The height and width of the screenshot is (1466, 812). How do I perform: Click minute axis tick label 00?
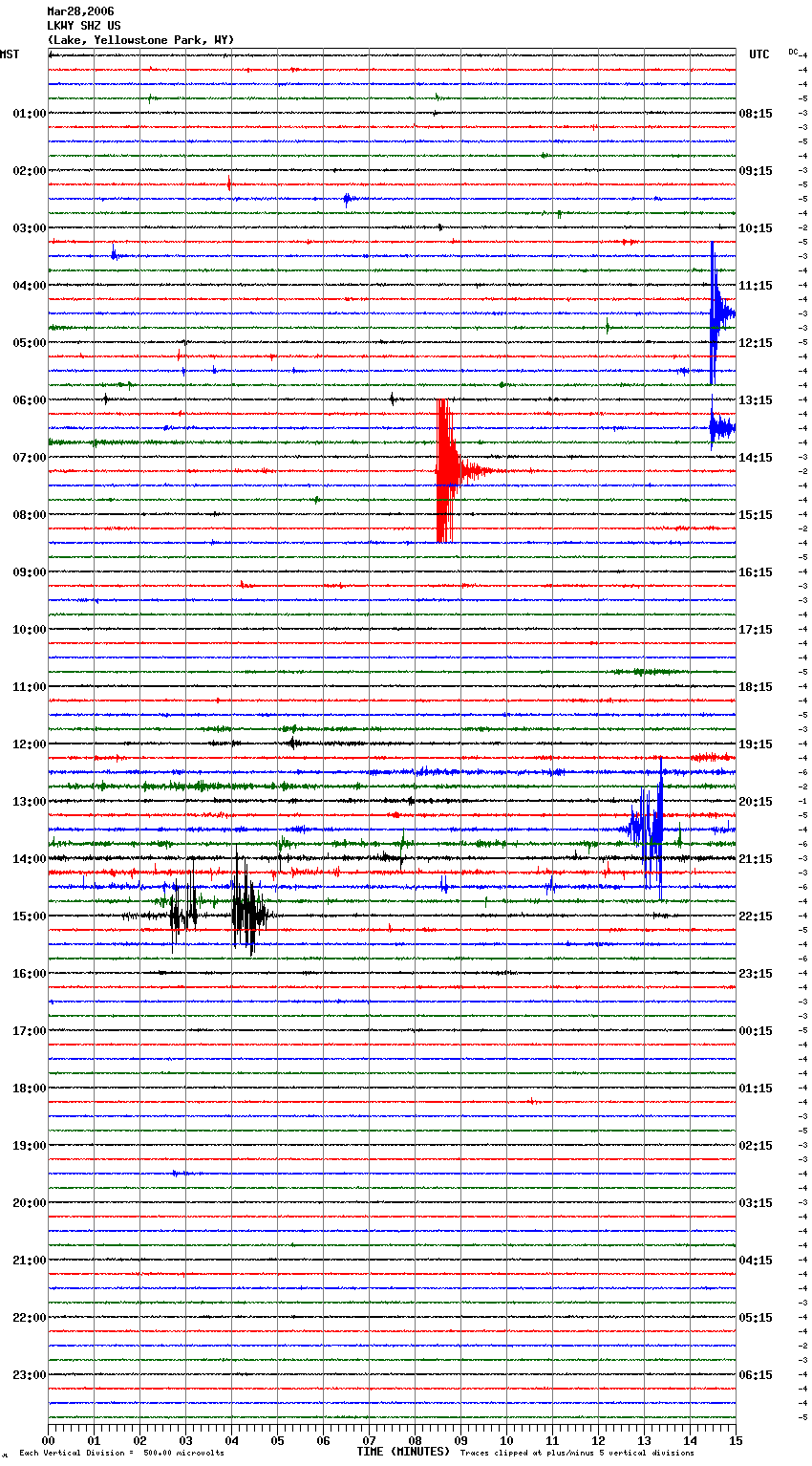pyautogui.click(x=48, y=1440)
